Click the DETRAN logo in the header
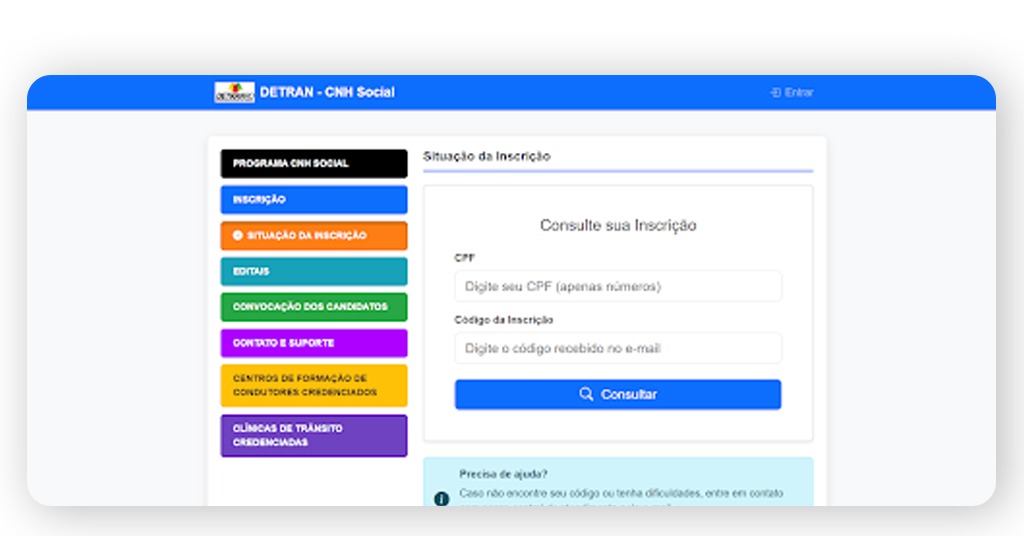1024x536 pixels. point(234,92)
